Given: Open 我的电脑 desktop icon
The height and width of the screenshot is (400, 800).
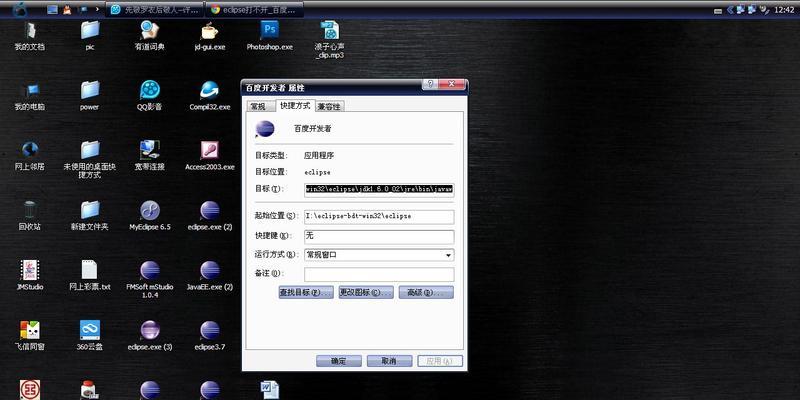Looking at the screenshot, I should coord(30,95).
